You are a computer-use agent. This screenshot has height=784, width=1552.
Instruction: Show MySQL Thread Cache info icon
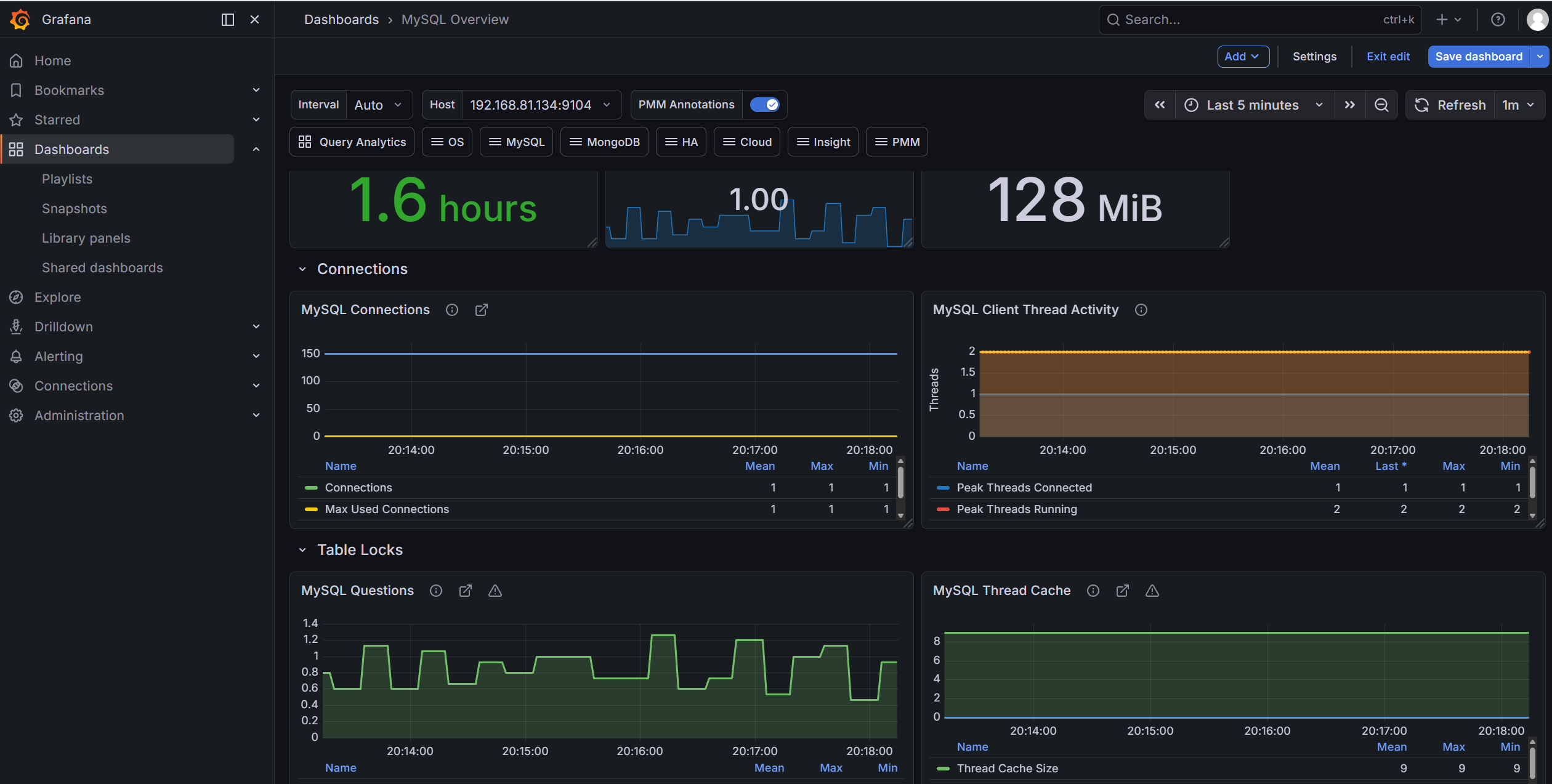click(x=1093, y=591)
